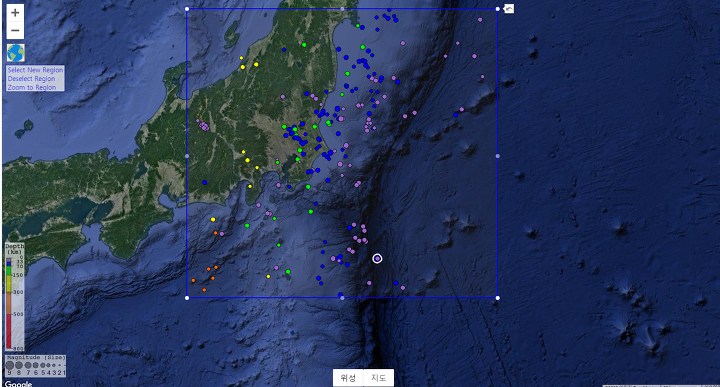The width and height of the screenshot is (720, 387).
Task: Click midpoint handle on rectangle's right edge
Action: pos(498,156)
